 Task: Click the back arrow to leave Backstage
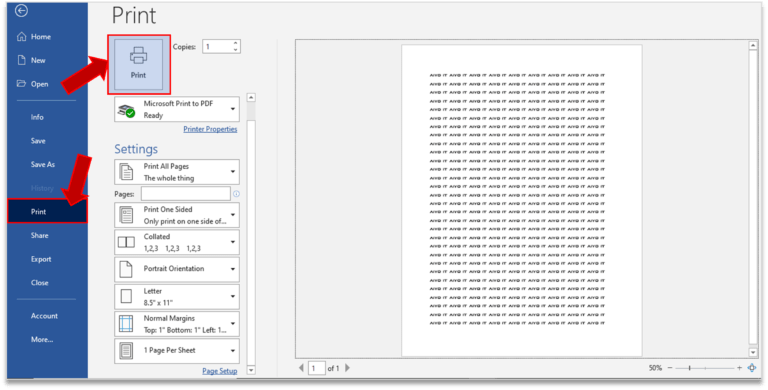[21, 11]
